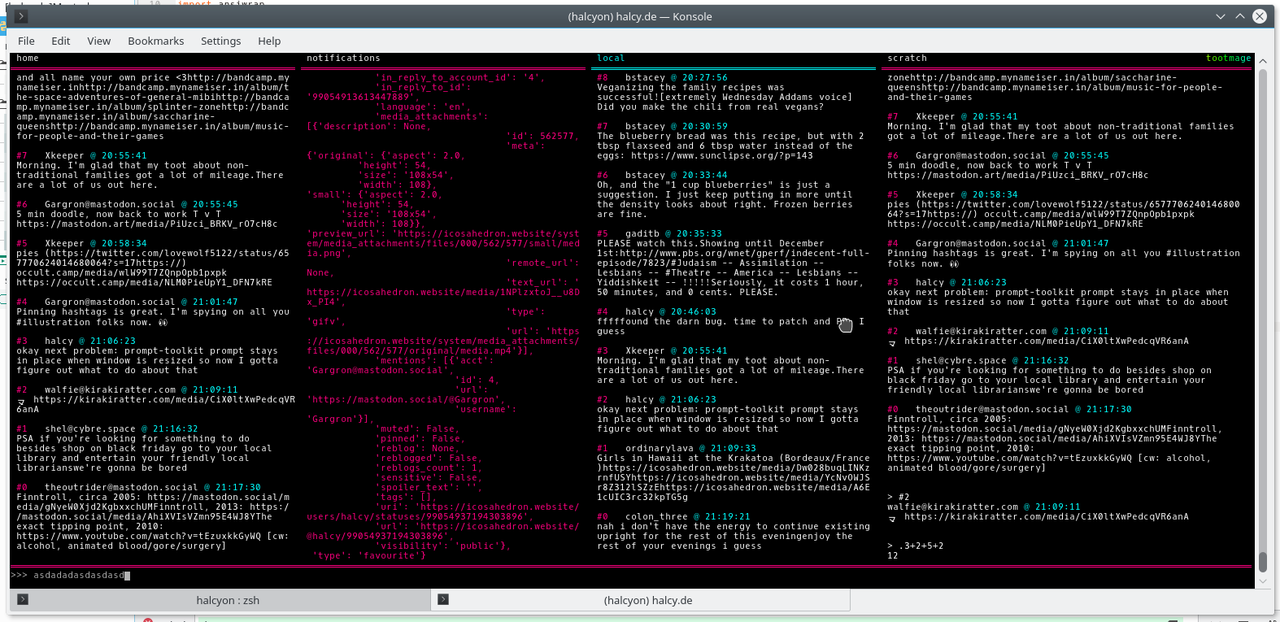Click the terminal scrollbar handle
Viewport: 1280px width, 622px height.
coord(1262,561)
